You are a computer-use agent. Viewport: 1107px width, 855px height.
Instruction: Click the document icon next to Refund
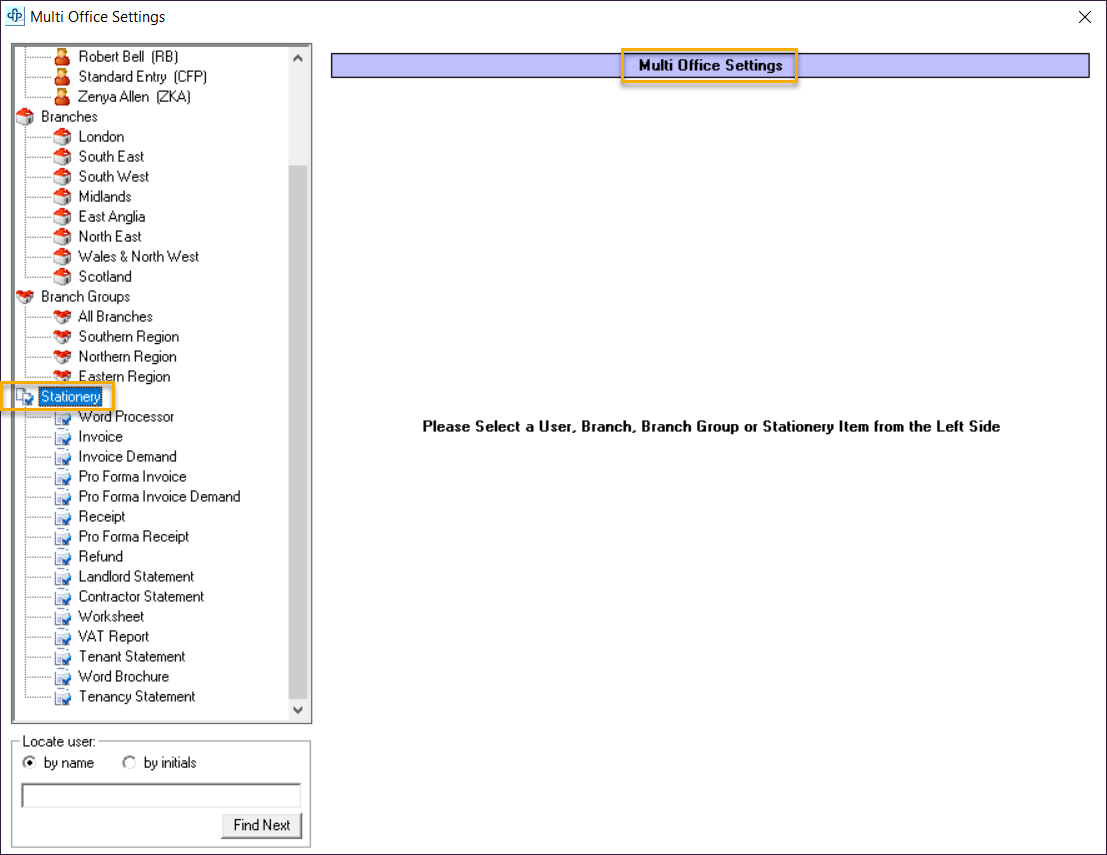(x=63, y=557)
